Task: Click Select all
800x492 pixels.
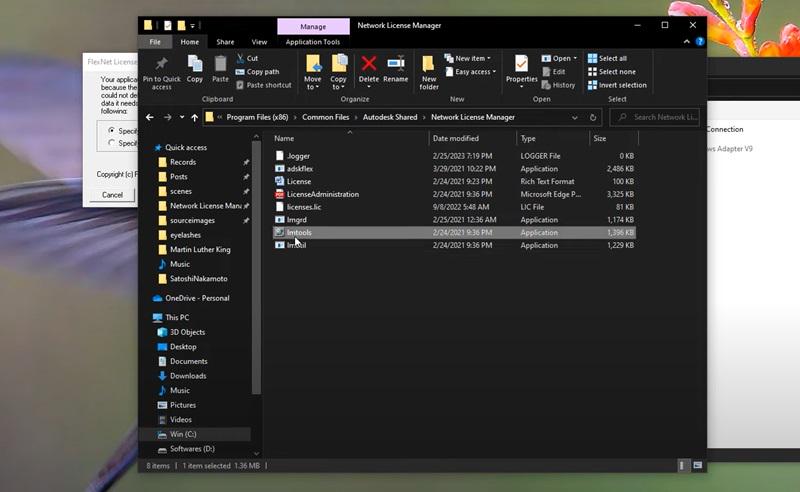Action: click(607, 58)
